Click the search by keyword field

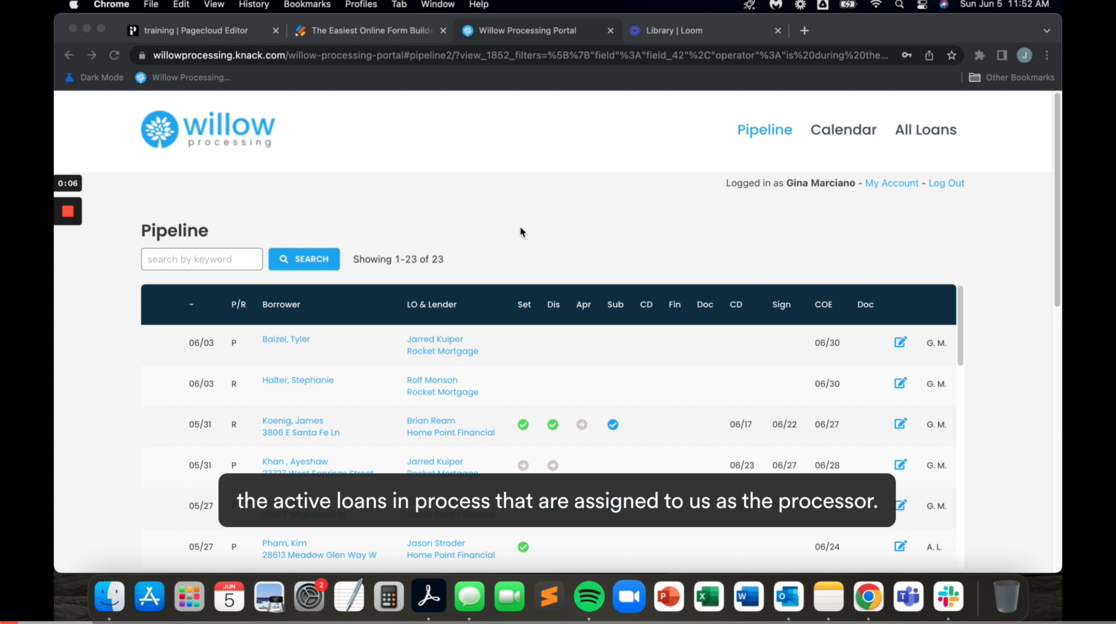pyautogui.click(x=201, y=258)
